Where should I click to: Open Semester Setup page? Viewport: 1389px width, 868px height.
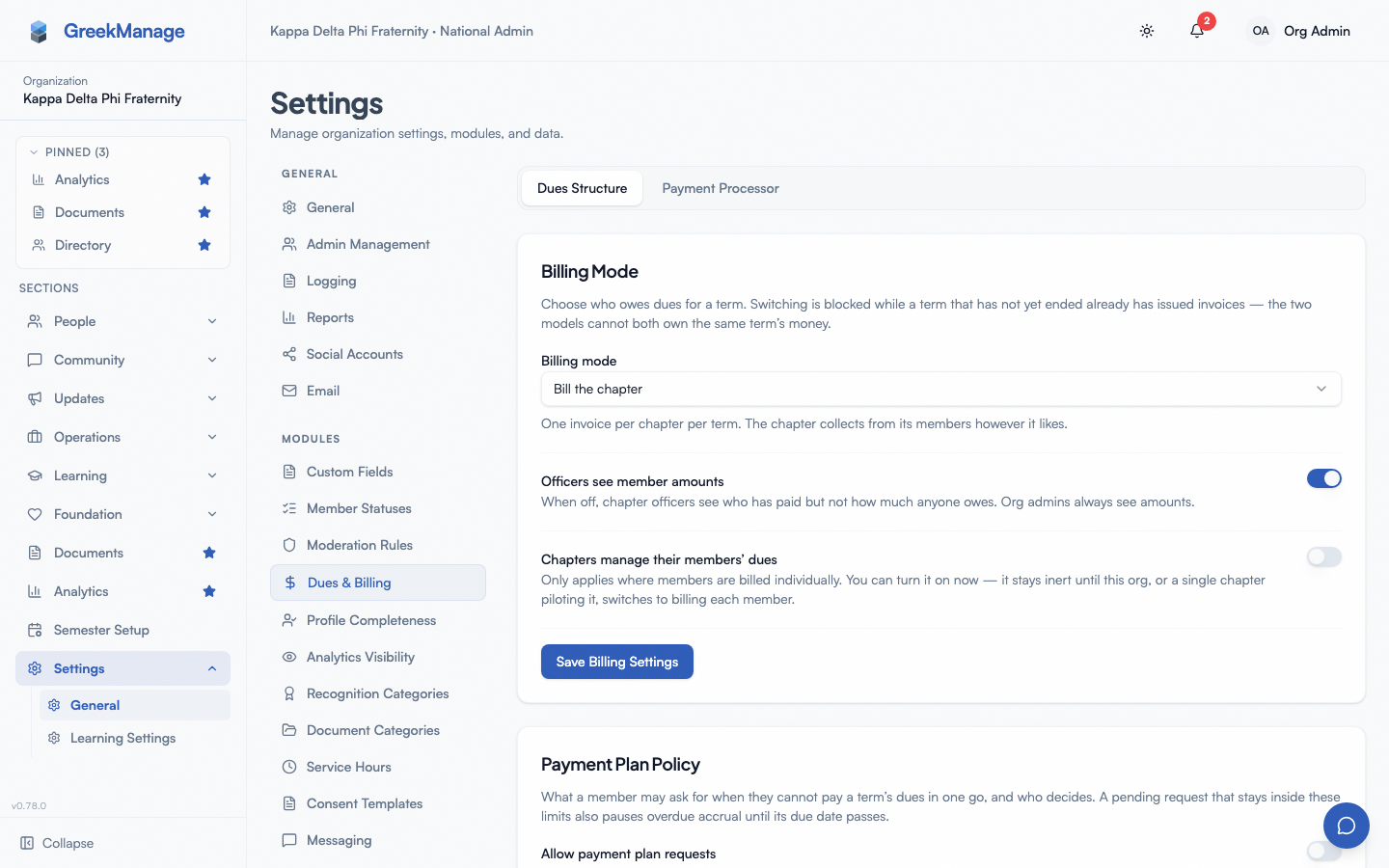click(123, 630)
